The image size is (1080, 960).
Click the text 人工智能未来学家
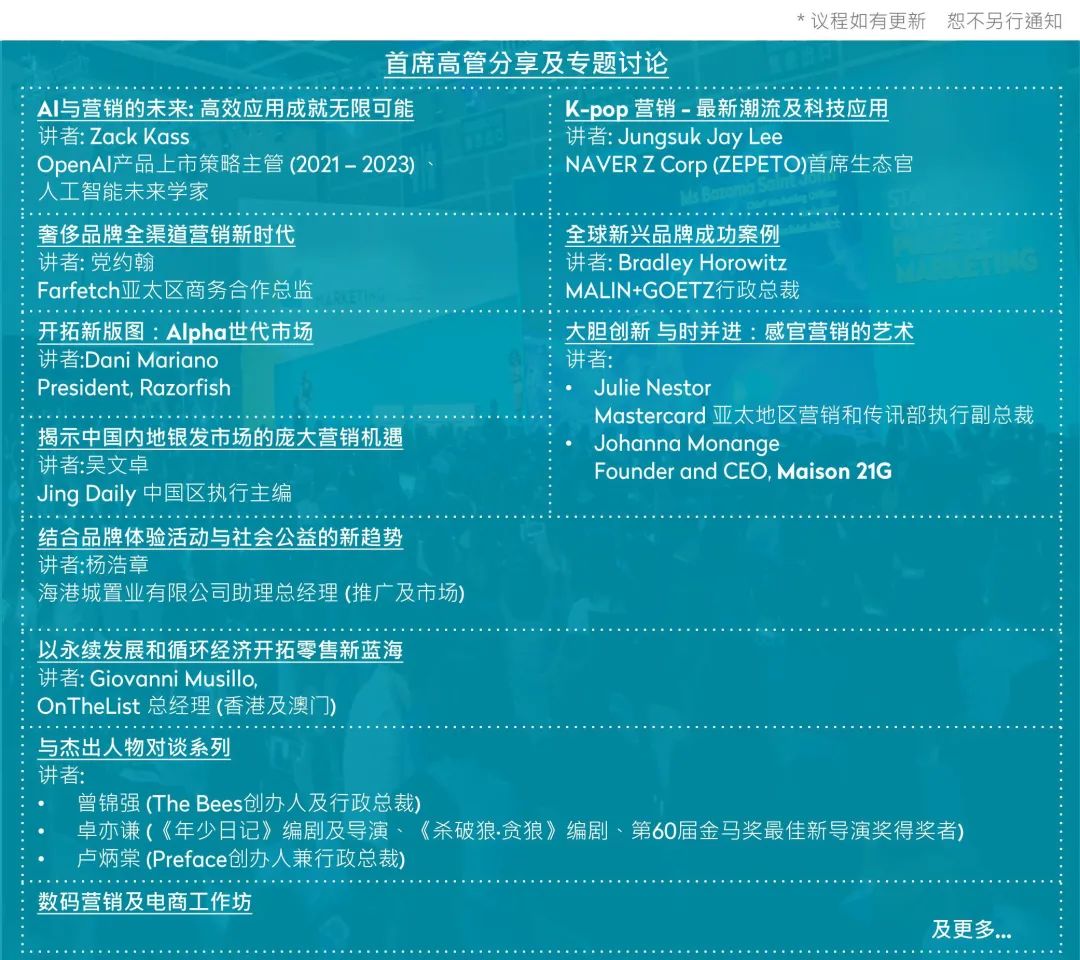pos(123,191)
